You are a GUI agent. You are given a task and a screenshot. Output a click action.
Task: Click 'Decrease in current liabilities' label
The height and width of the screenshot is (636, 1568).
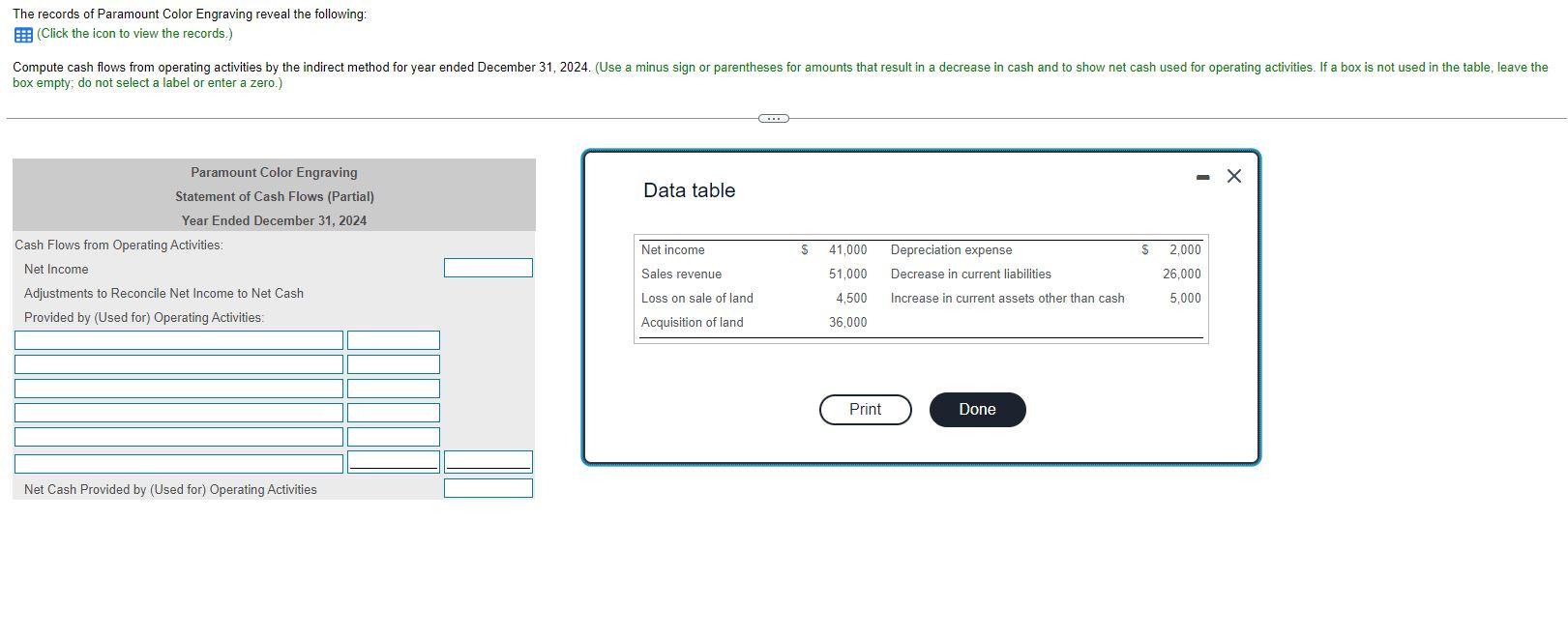click(x=971, y=275)
